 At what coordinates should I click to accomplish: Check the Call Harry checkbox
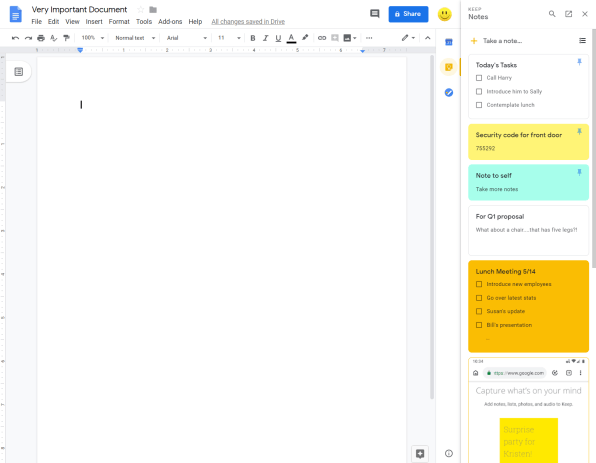479,78
